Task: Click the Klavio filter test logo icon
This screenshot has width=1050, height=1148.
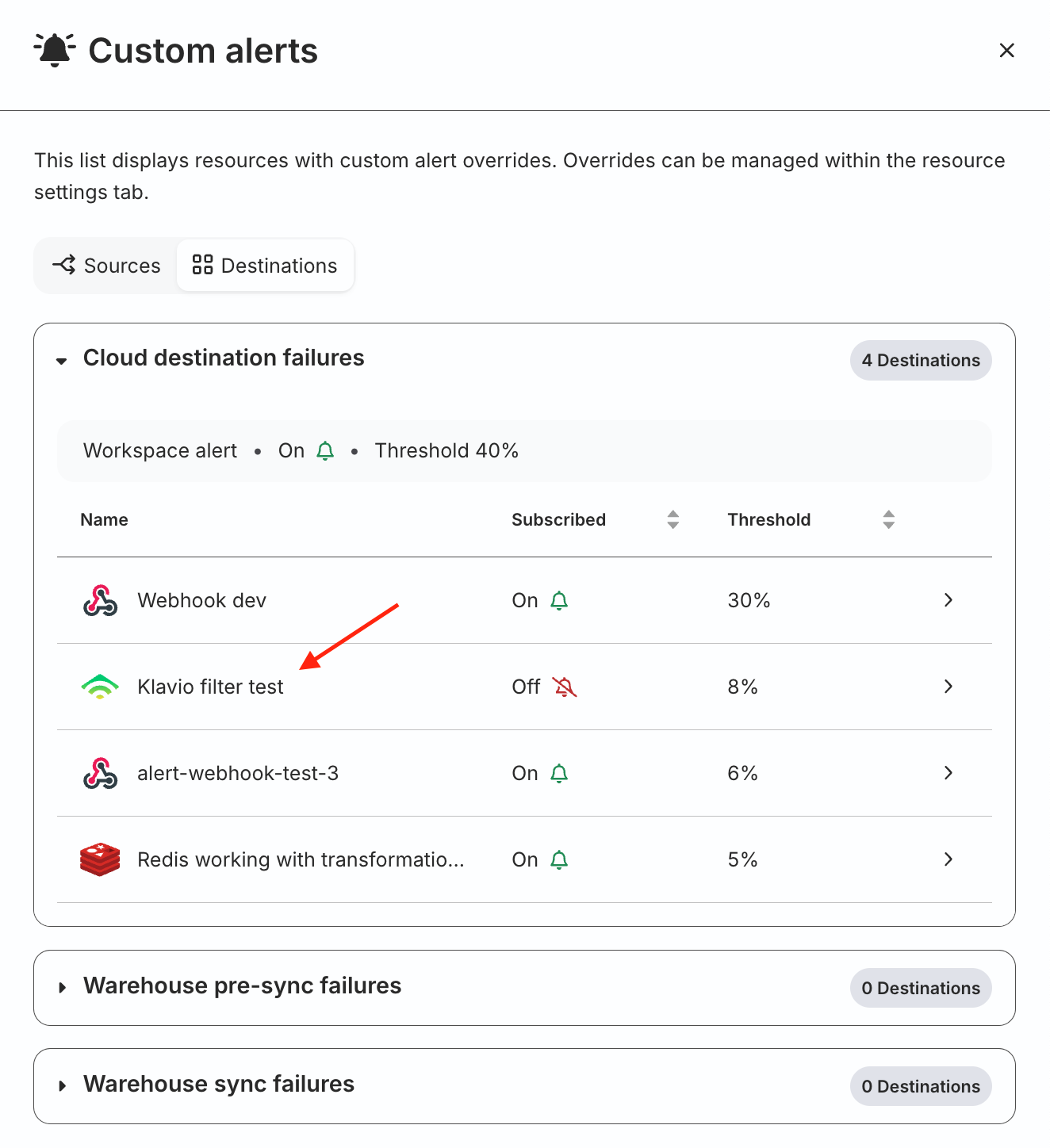Action: coord(100,687)
